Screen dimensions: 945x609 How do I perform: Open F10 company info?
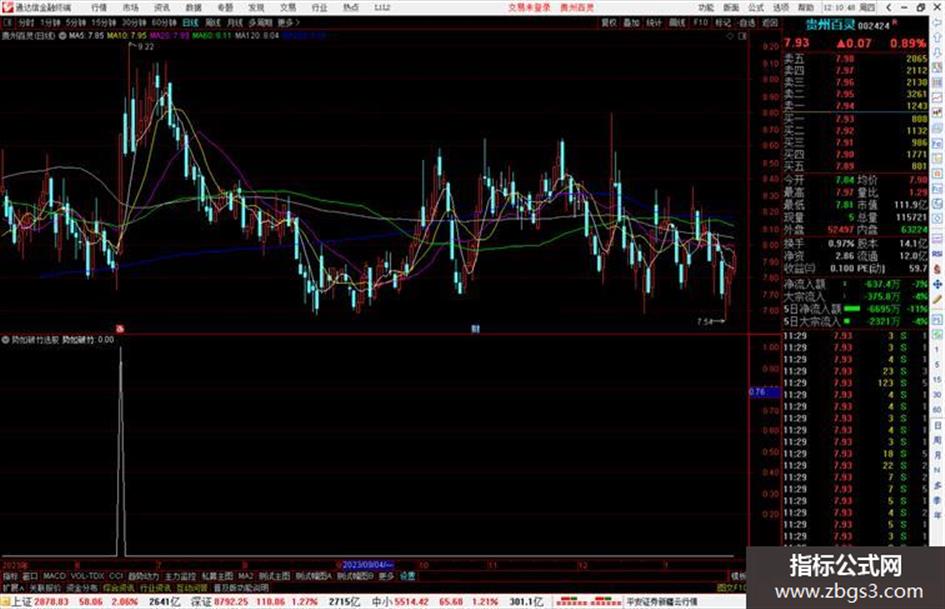click(700, 22)
